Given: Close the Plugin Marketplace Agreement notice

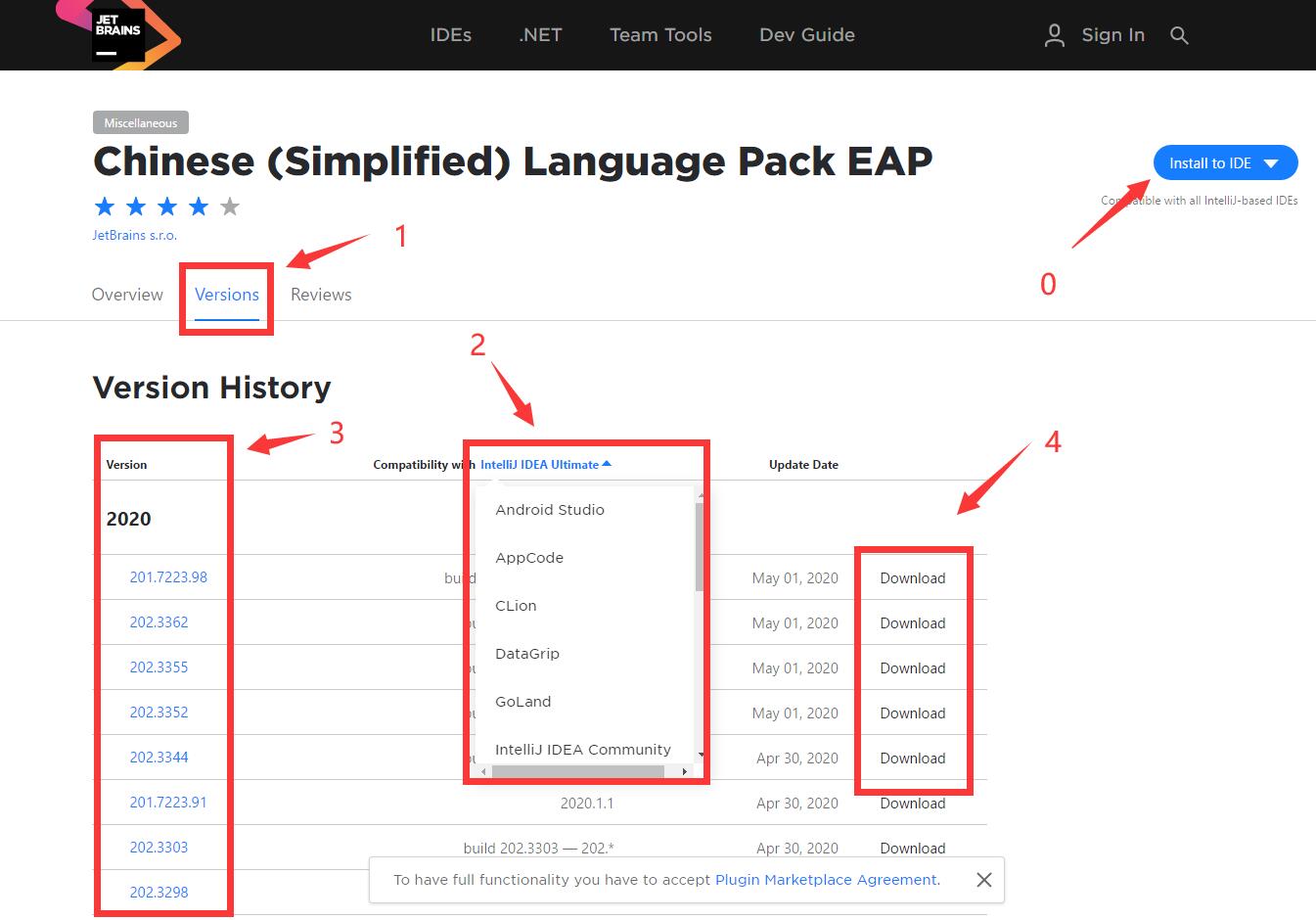Looking at the screenshot, I should coord(984,880).
